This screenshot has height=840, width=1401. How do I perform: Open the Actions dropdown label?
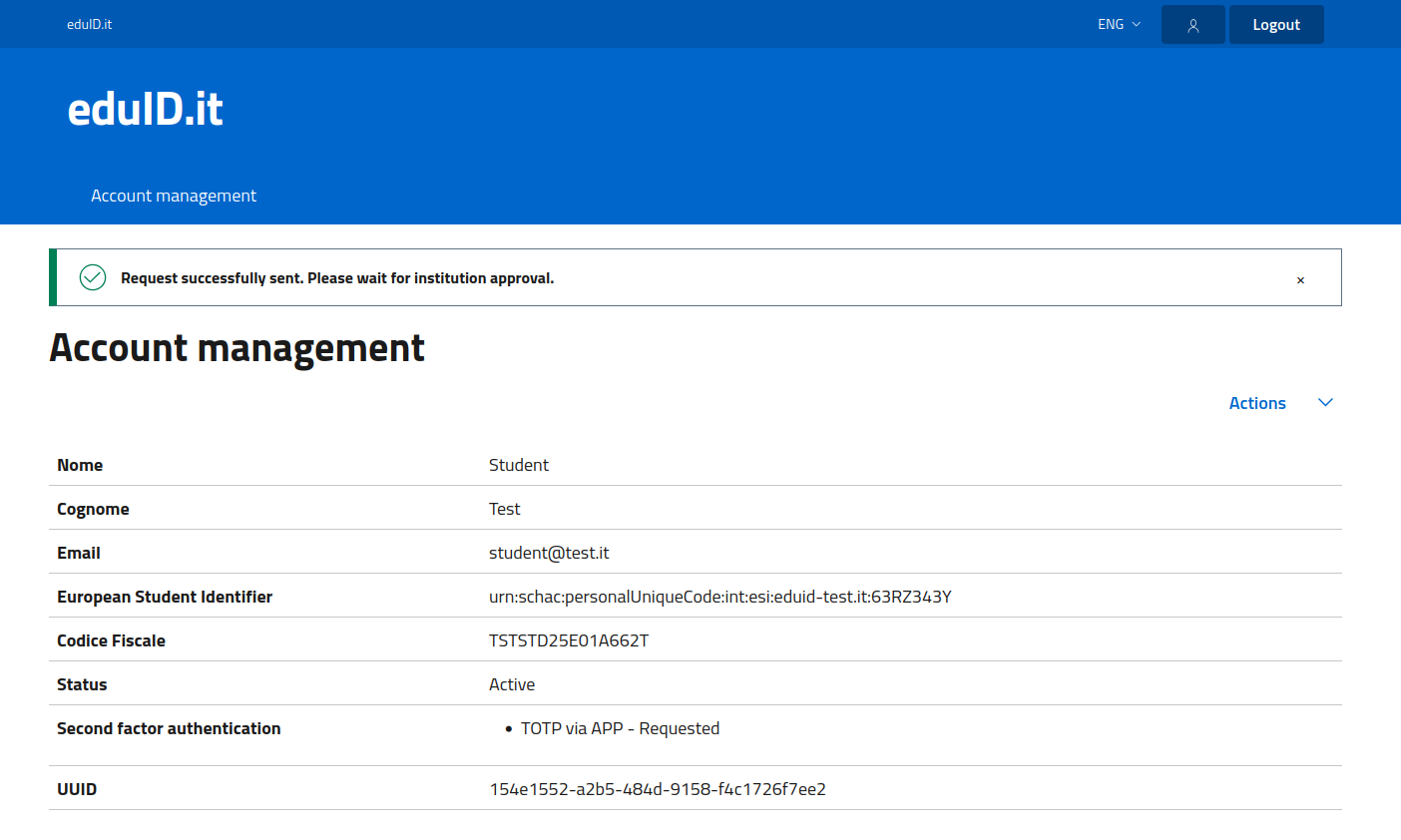(1256, 403)
